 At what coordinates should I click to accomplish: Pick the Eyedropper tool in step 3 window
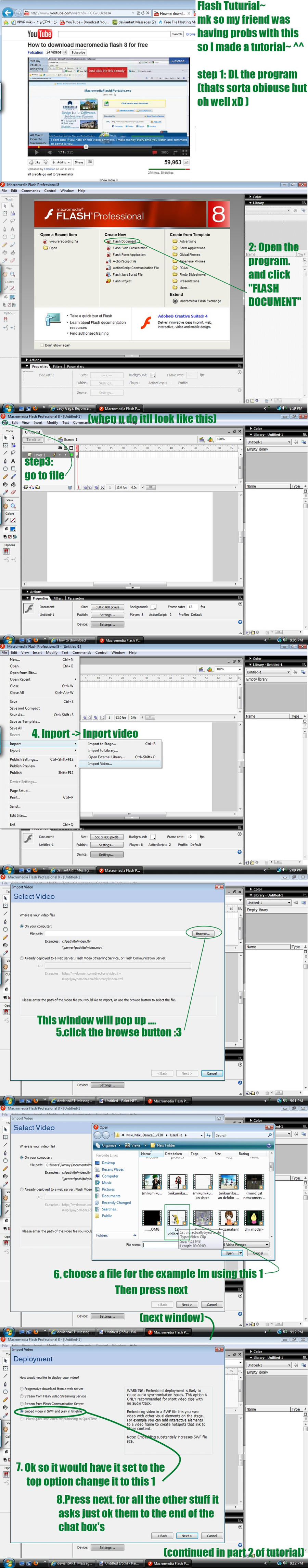(5, 493)
